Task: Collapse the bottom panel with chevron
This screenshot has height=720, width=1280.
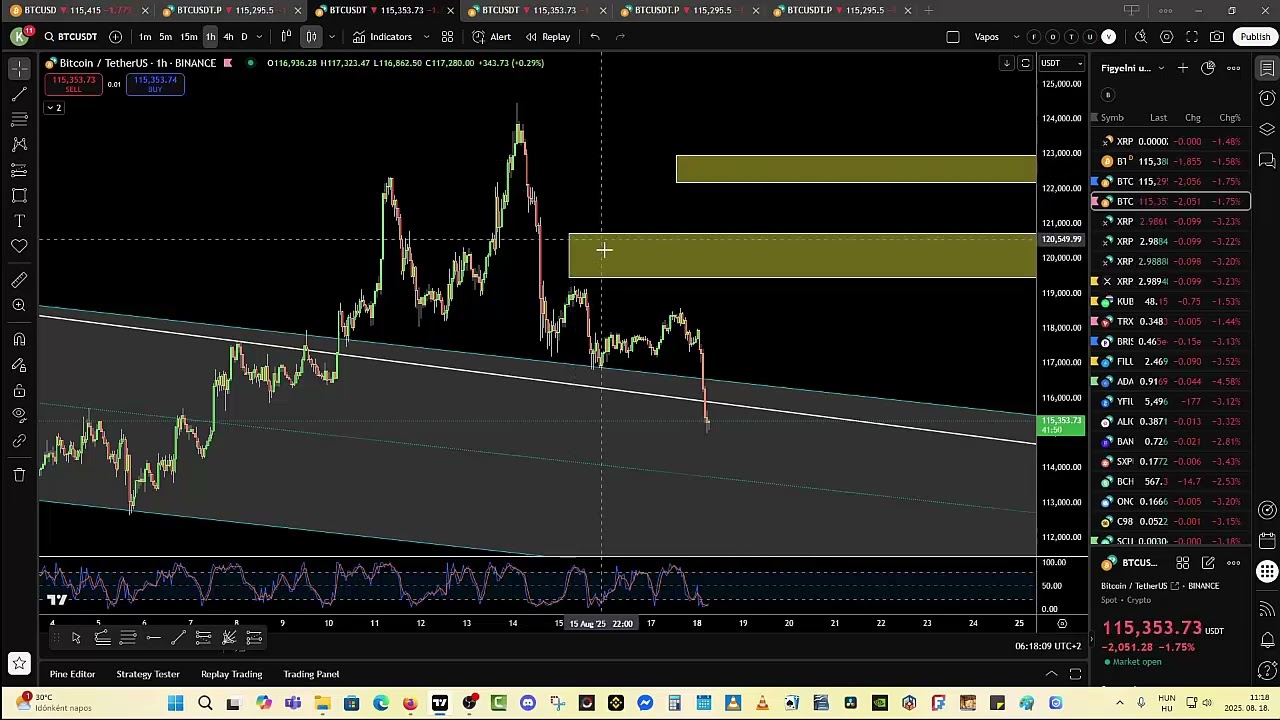Action: click(x=1051, y=674)
